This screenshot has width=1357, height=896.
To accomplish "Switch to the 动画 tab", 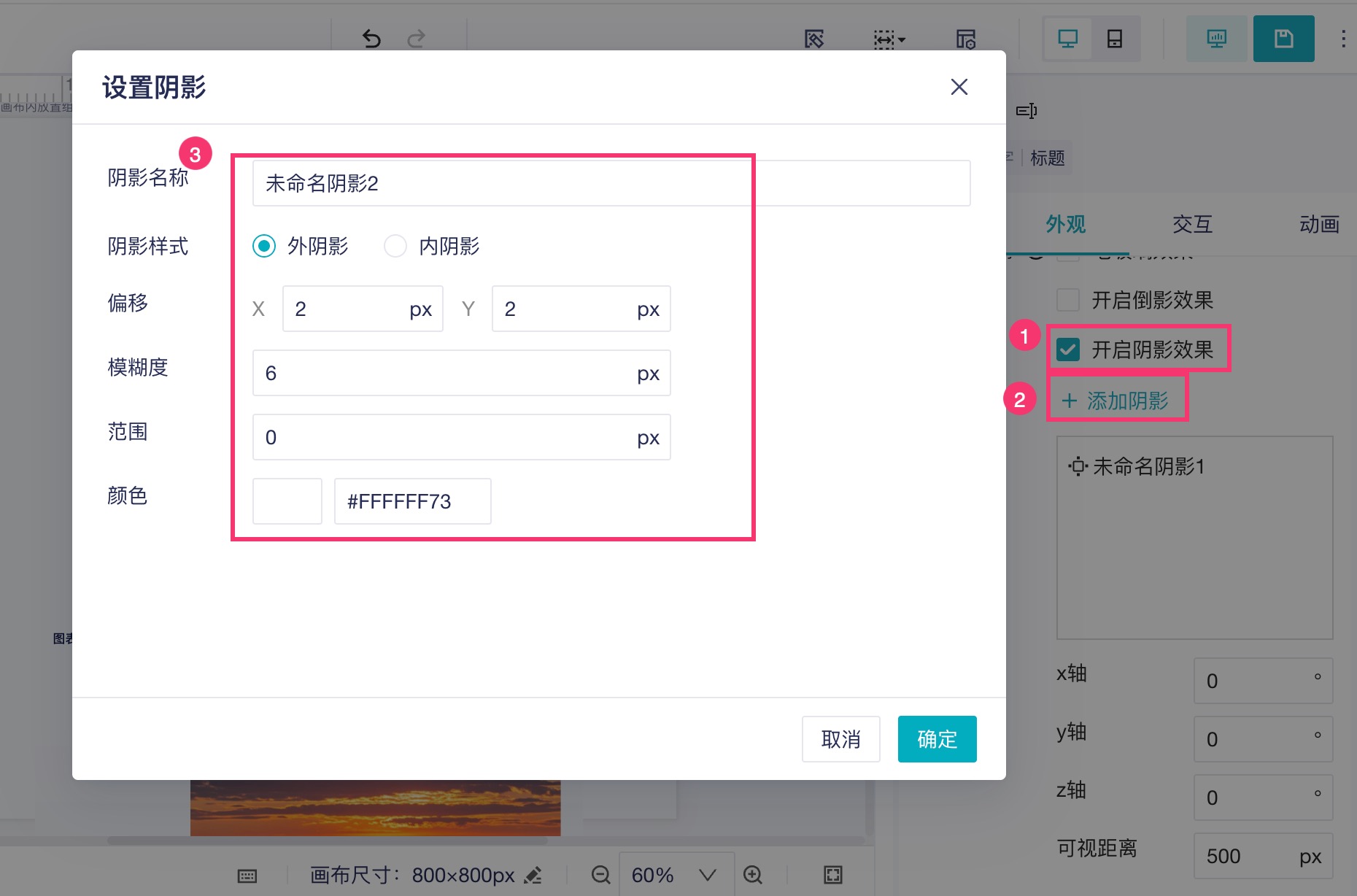I will click(x=1320, y=224).
